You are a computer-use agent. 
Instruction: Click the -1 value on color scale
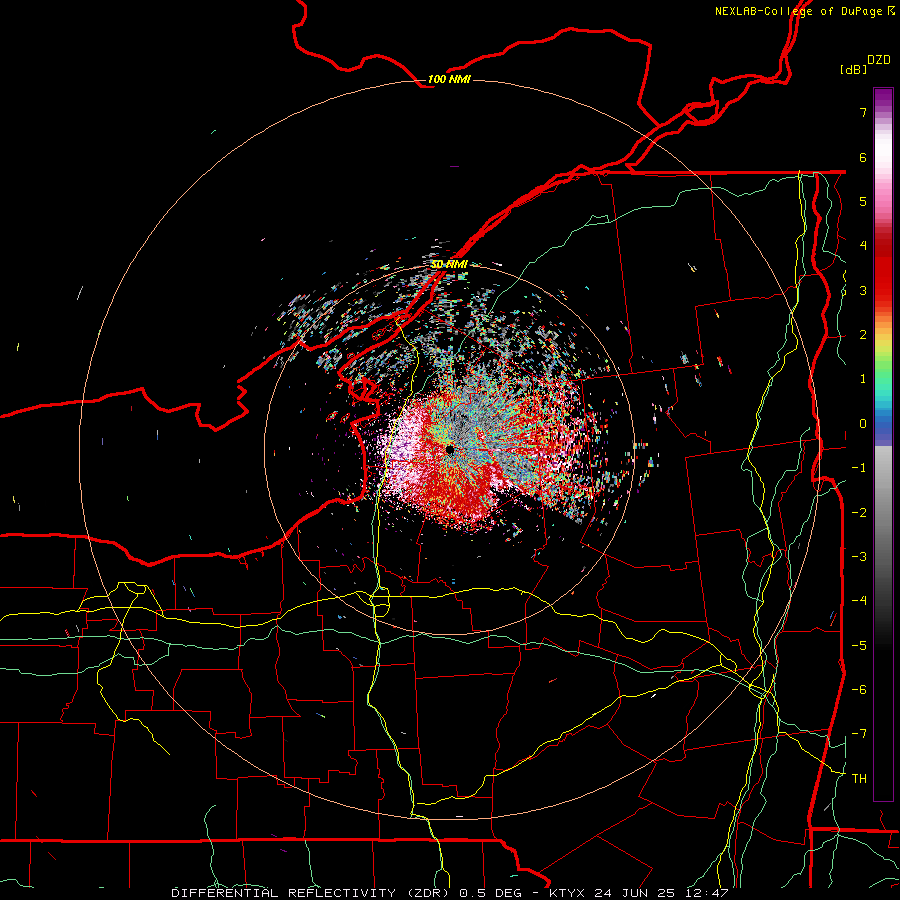[x=859, y=468]
